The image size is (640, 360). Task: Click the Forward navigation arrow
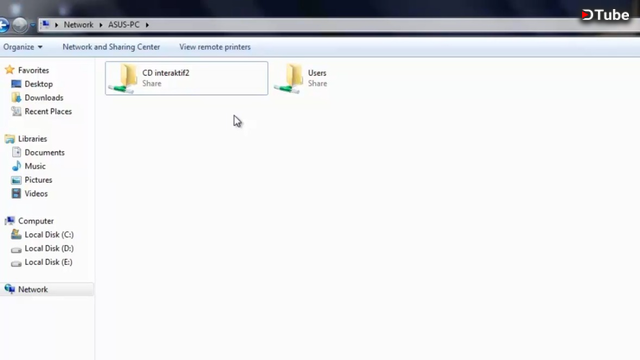(x=19, y=25)
